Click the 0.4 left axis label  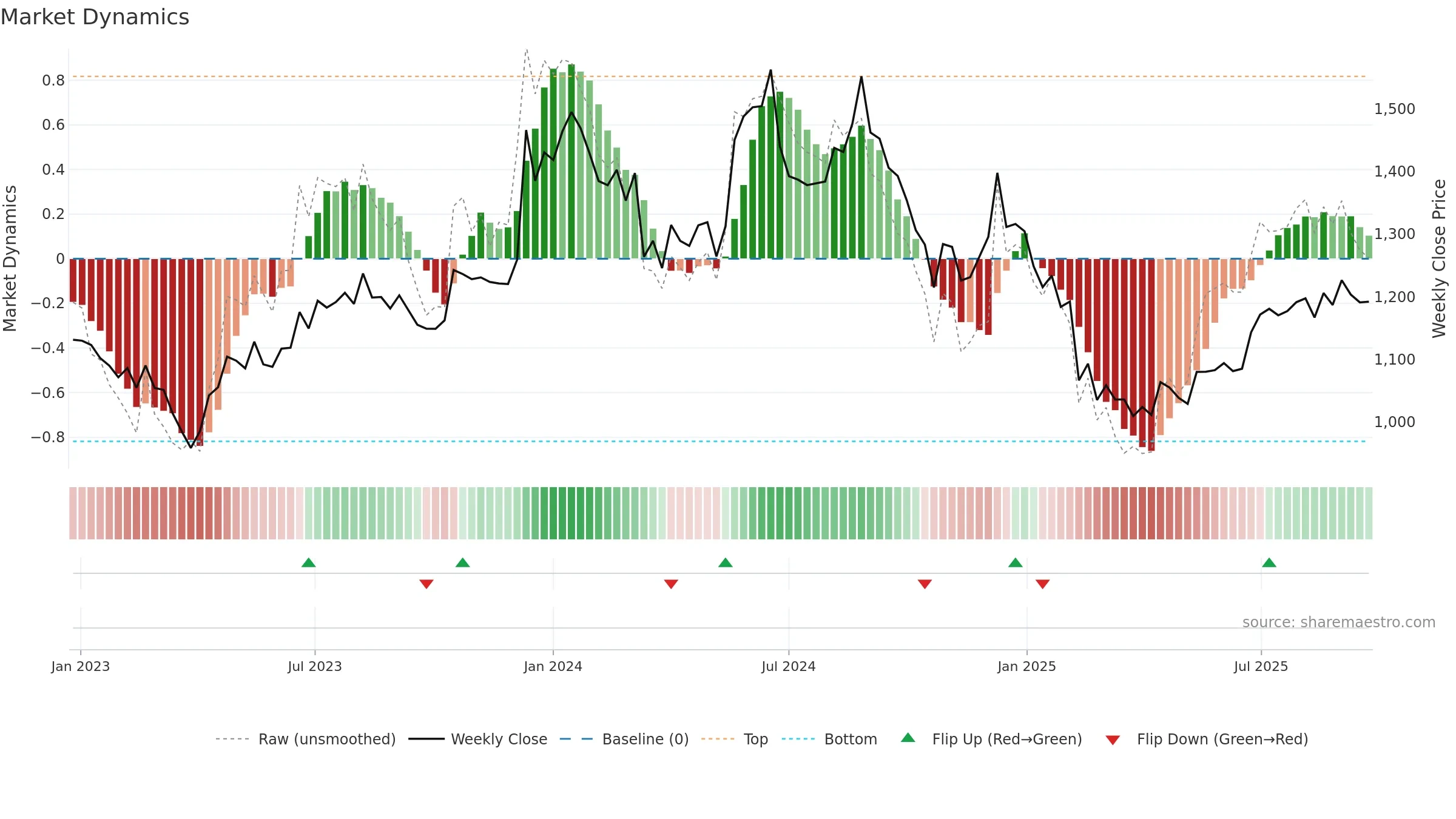tap(53, 170)
